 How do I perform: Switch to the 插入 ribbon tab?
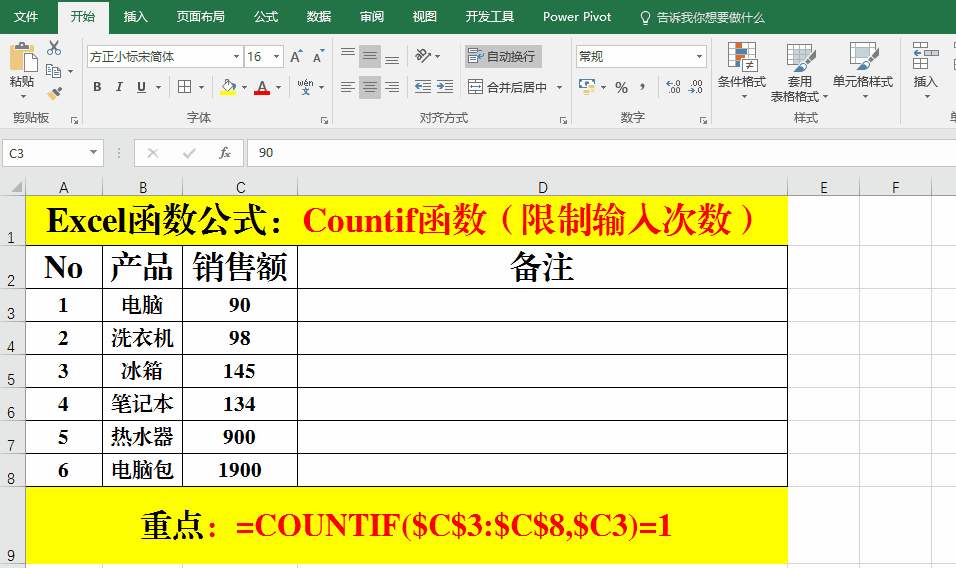(x=135, y=17)
